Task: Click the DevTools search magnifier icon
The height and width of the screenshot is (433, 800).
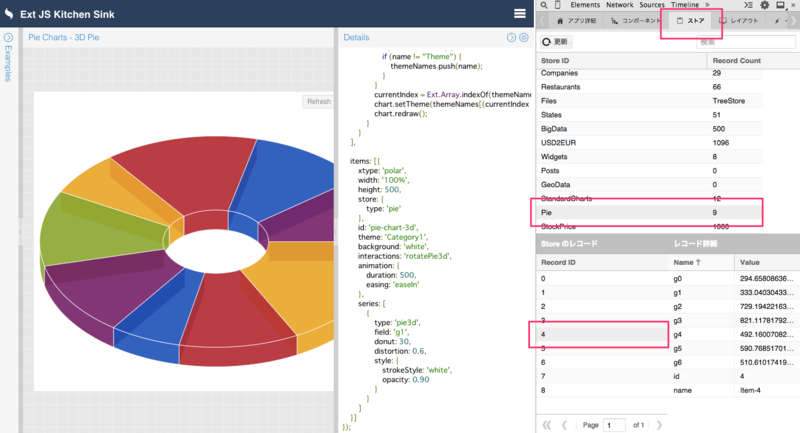Action: 544,5
